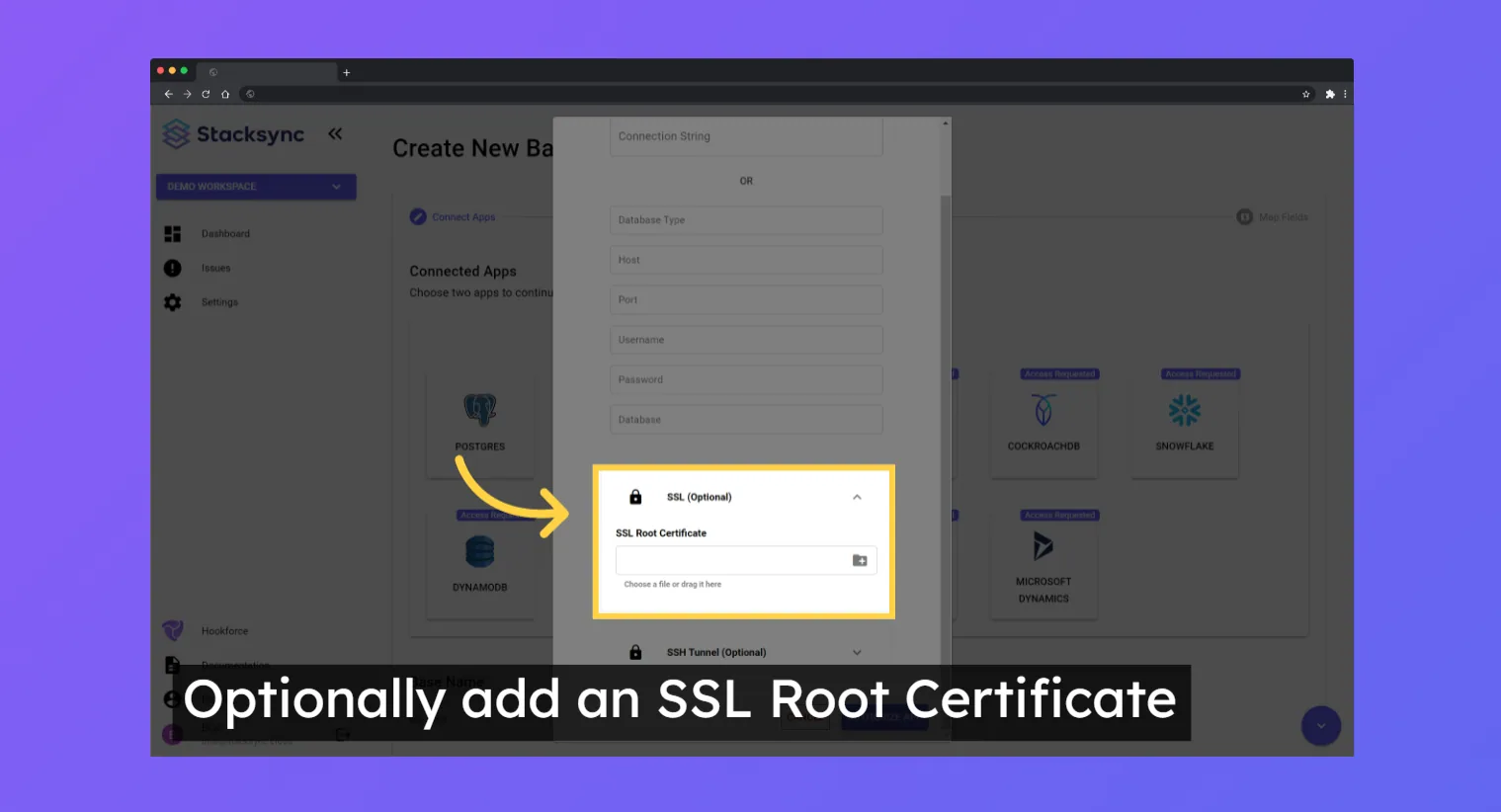This screenshot has width=1501, height=812.
Task: Click the DYNAMODB card label
Action: click(479, 588)
